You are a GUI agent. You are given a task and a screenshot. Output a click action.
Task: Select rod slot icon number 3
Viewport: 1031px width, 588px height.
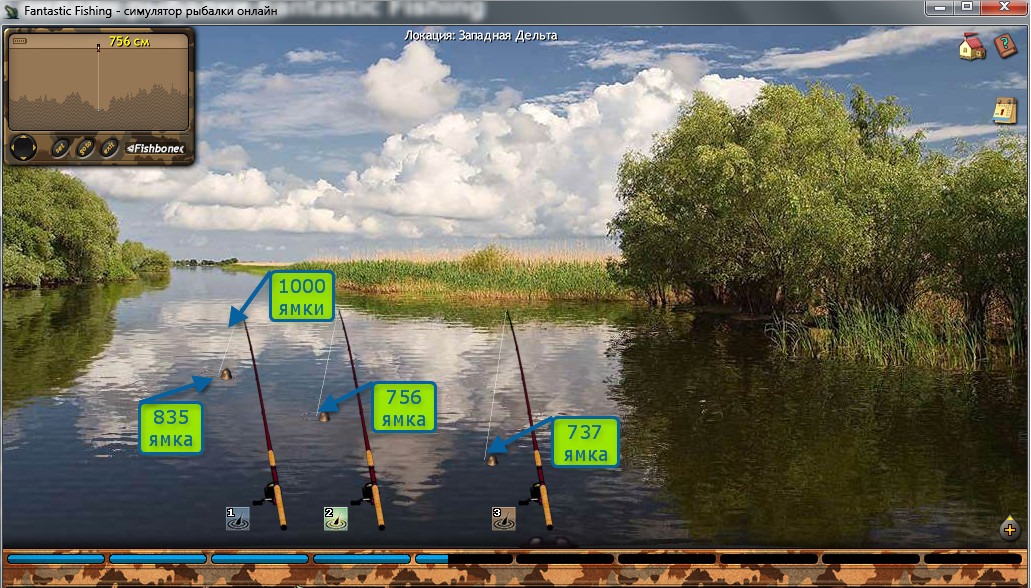[504, 518]
